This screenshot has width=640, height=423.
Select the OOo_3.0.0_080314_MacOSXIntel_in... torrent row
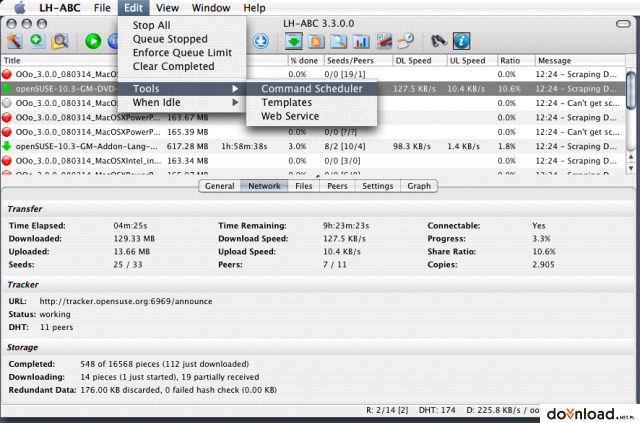[313, 161]
